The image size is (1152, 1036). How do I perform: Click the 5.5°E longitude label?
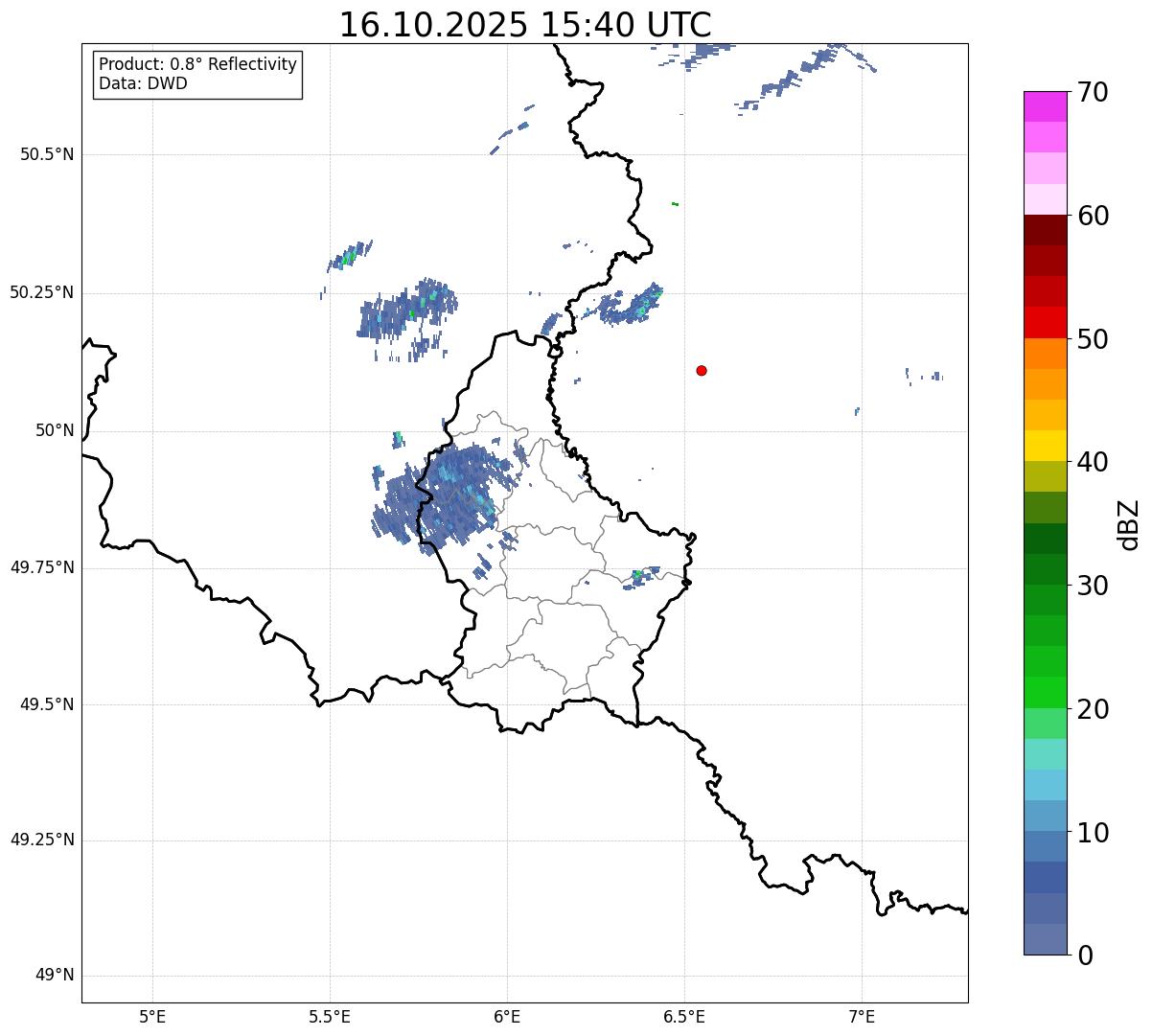coord(330,1017)
